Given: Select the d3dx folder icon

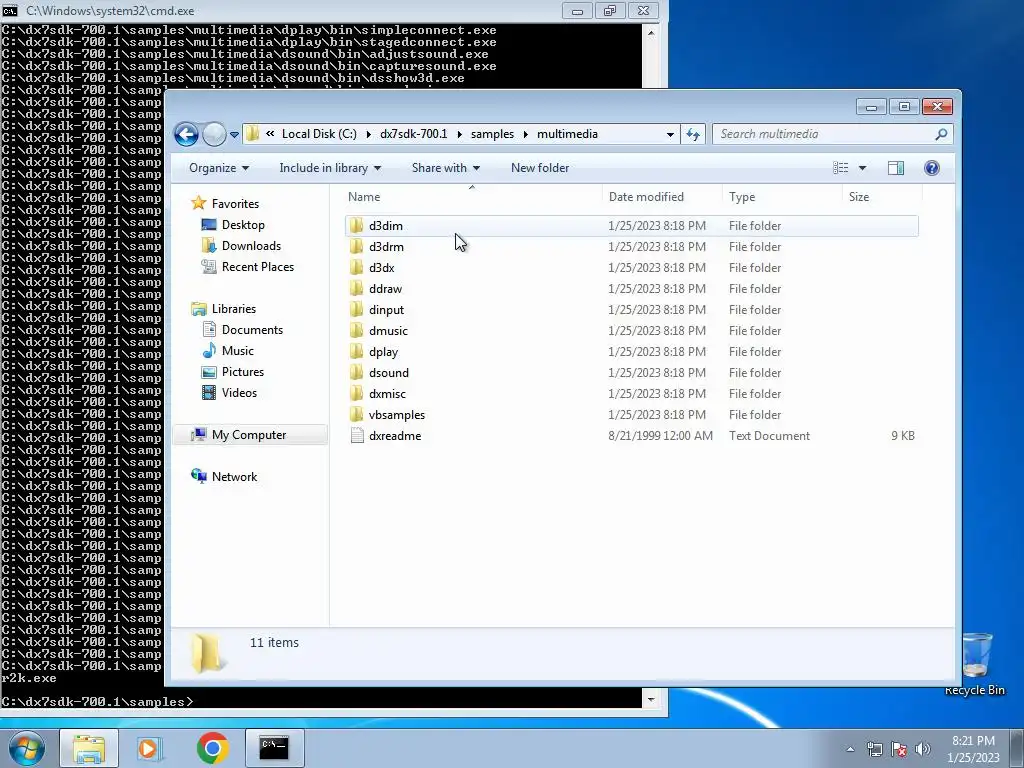Looking at the screenshot, I should 357,267.
